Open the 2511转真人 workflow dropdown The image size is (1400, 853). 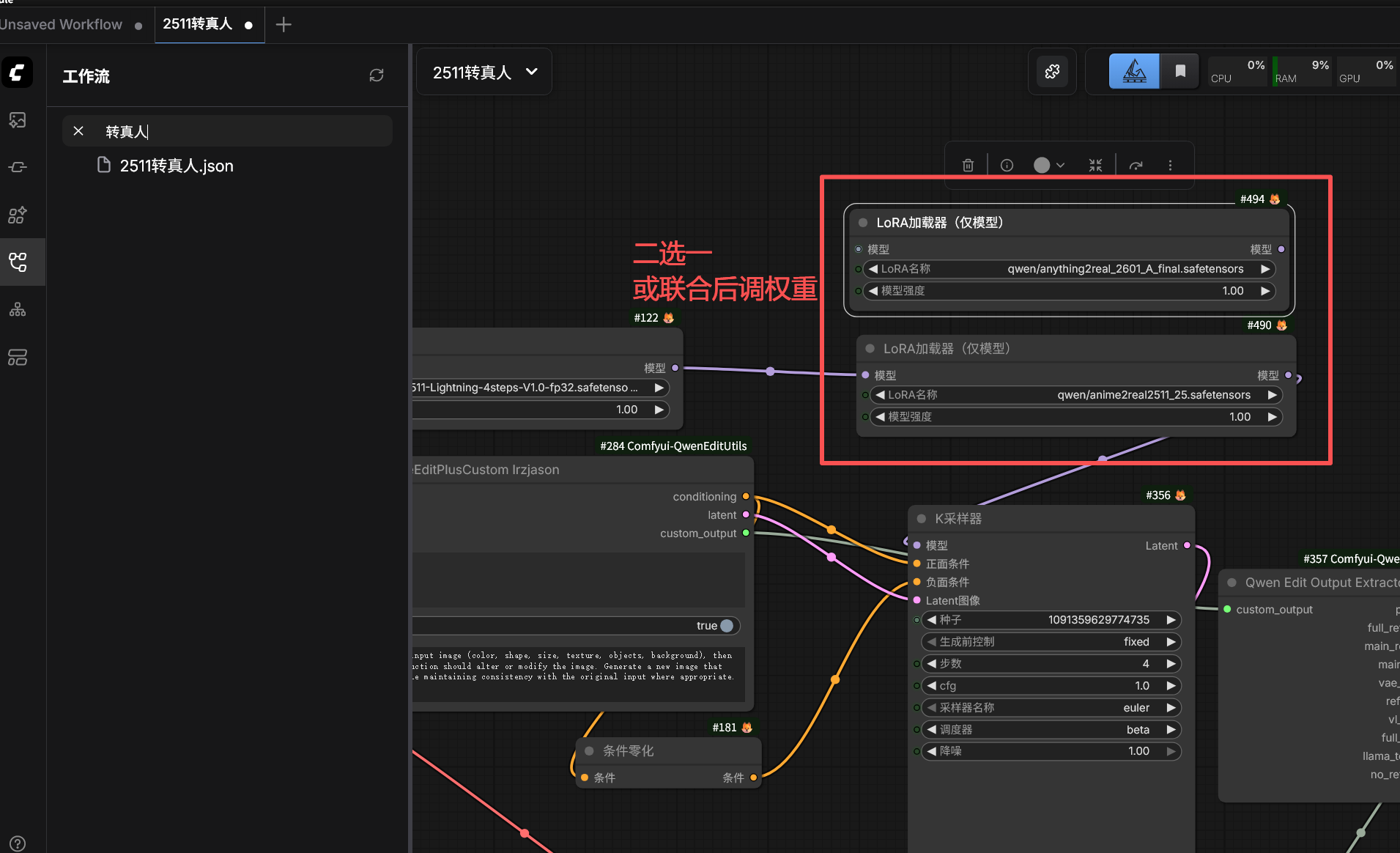484,72
